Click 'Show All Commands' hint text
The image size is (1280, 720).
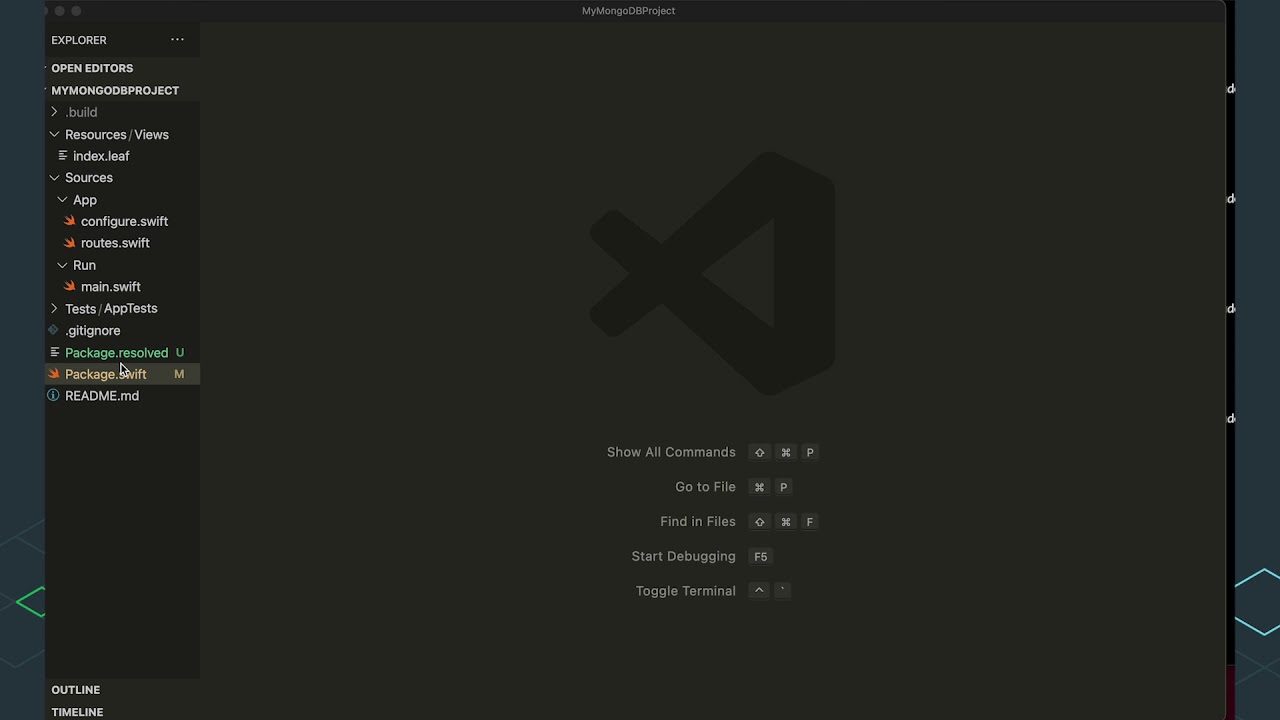671,452
